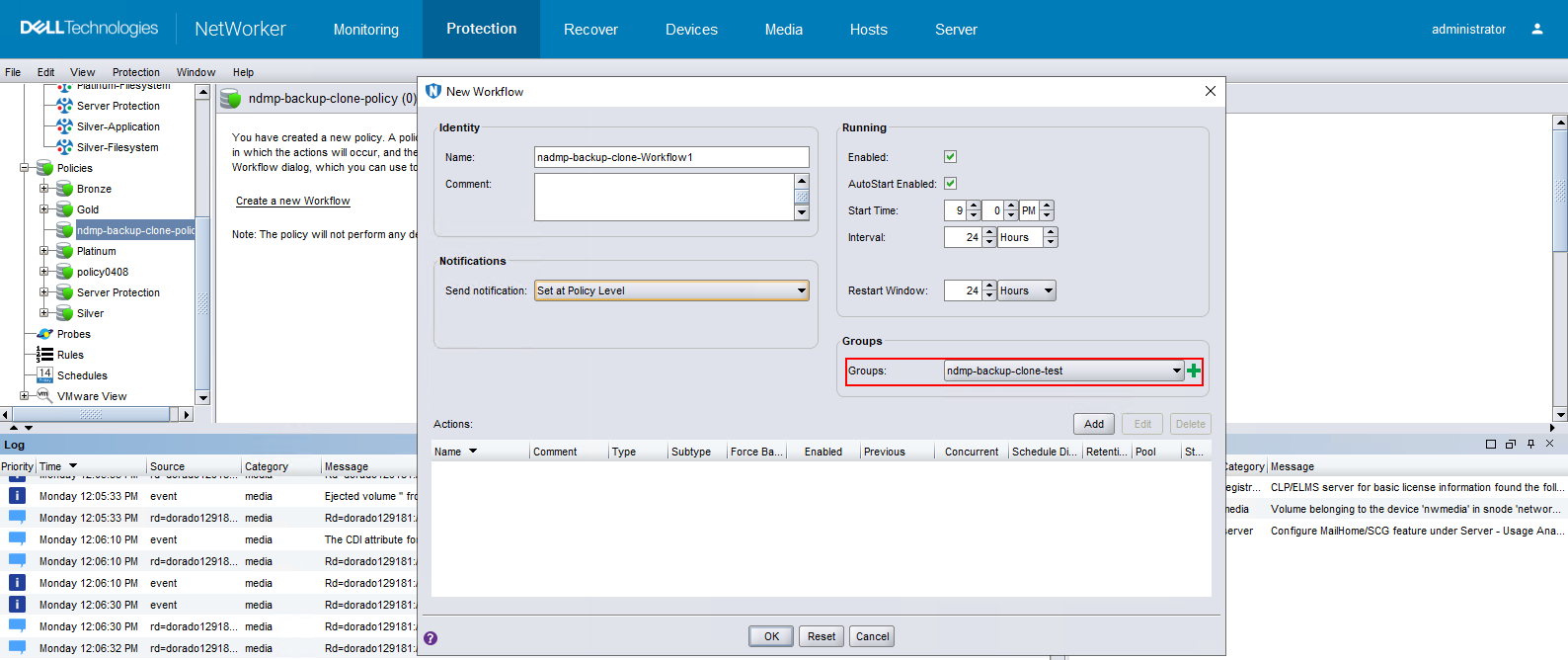Viewport: 1568px width, 660px height.
Task: Open the Restart Window Hours dropdown
Action: click(x=1027, y=290)
